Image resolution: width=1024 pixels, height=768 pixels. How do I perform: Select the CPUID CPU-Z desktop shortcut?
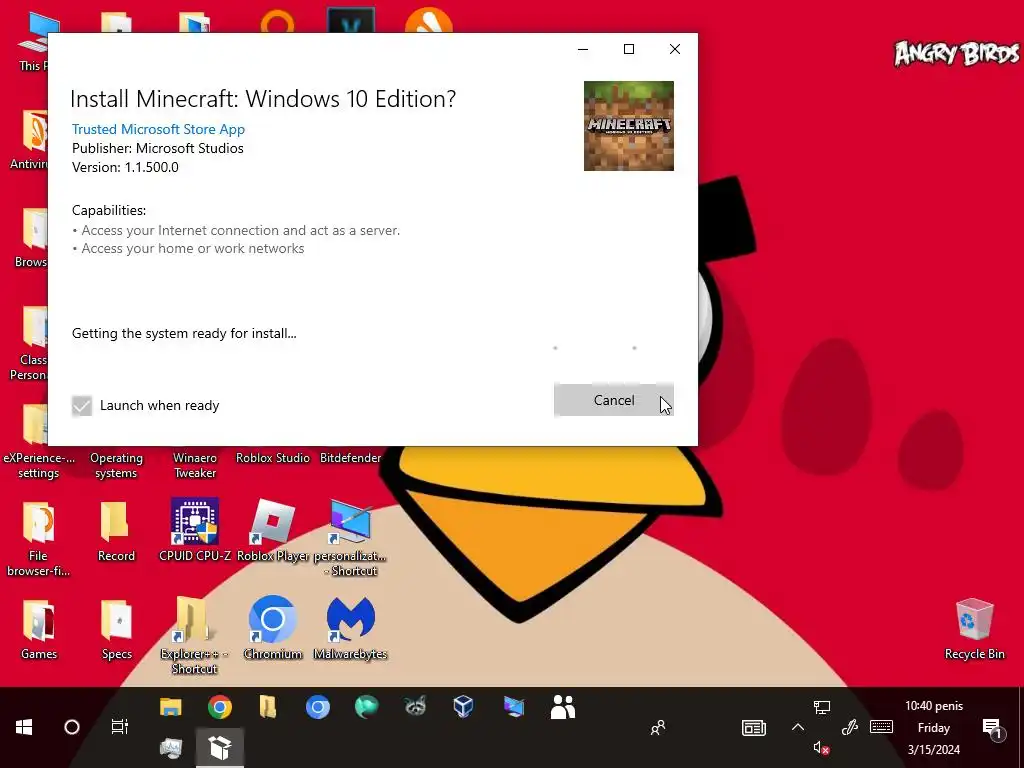coord(195,530)
